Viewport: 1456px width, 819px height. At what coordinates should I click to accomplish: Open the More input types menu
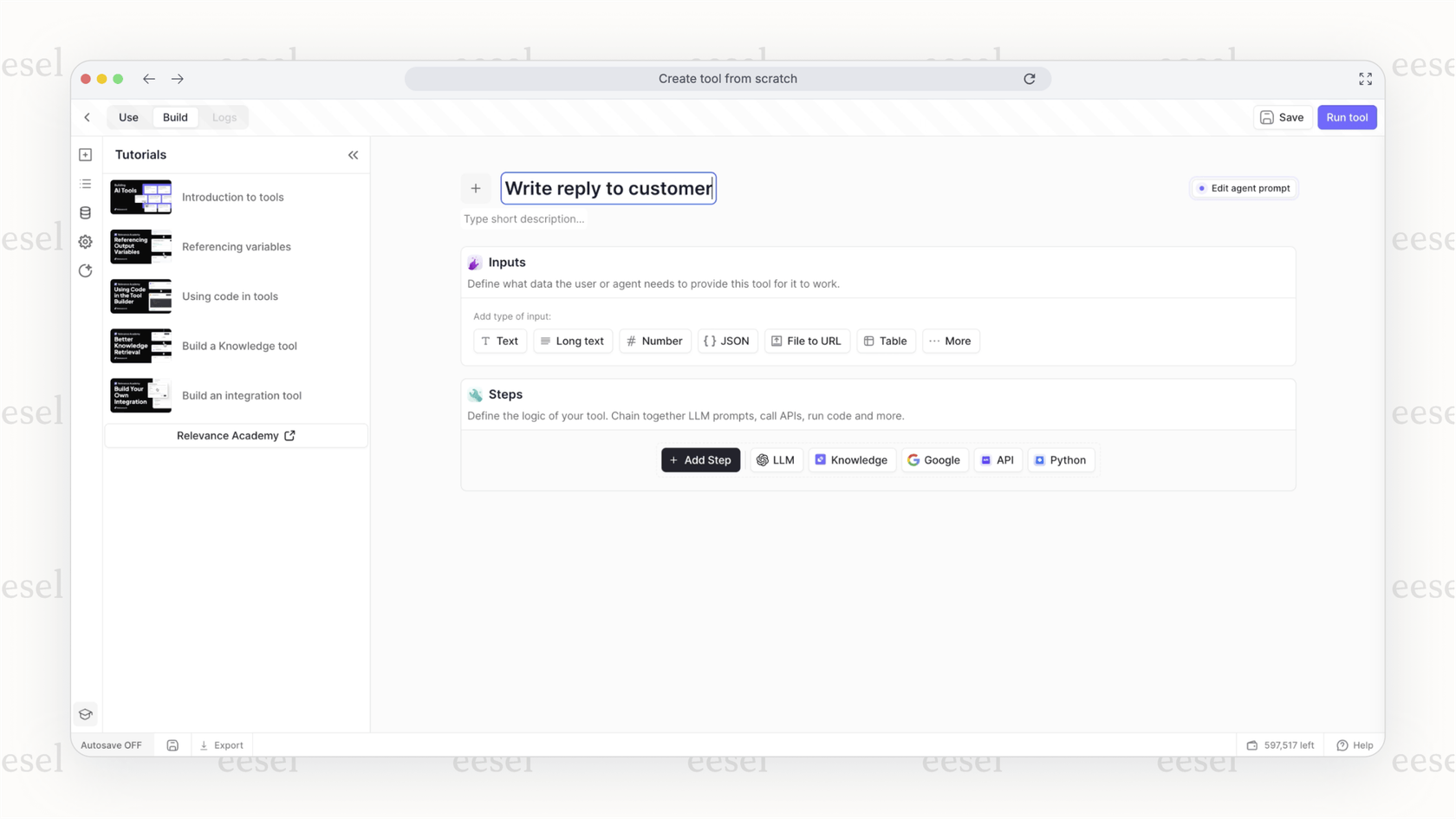pos(950,341)
